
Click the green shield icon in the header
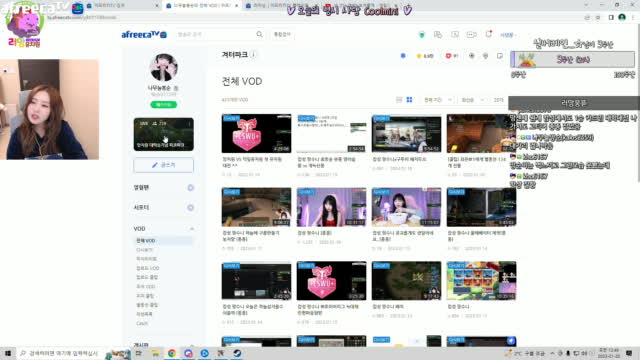pyautogui.click(x=422, y=35)
